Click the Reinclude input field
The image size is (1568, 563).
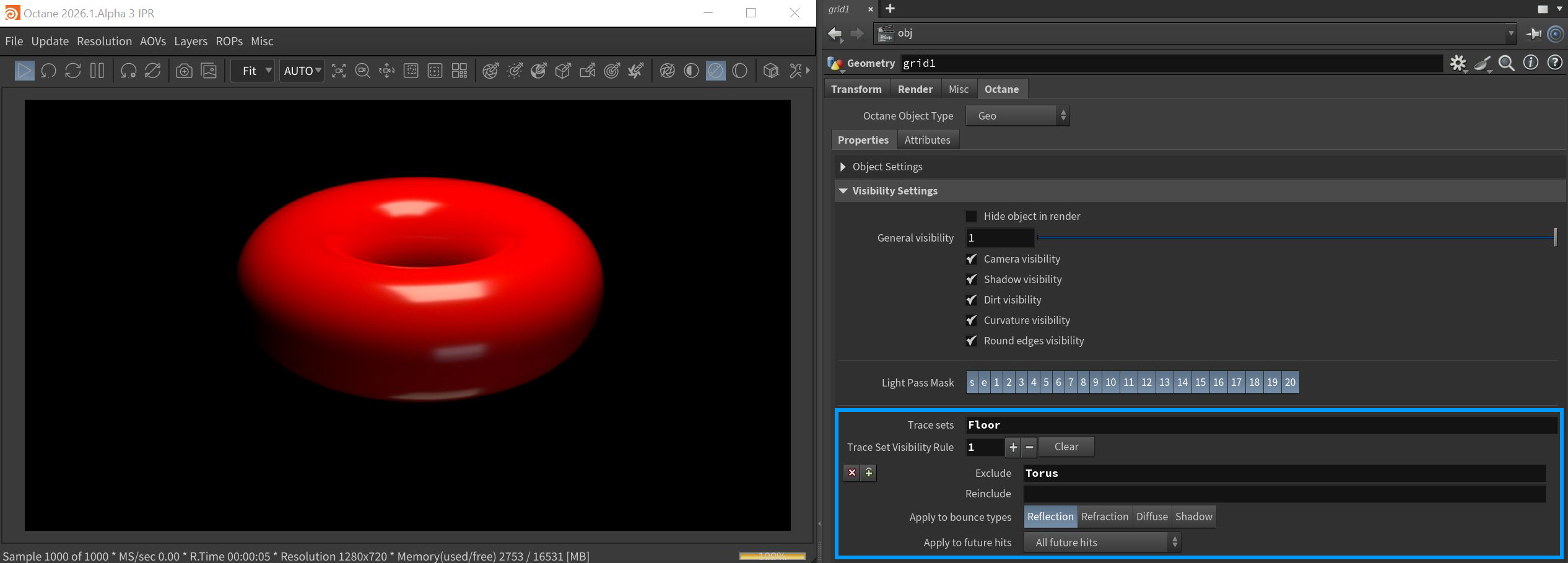pos(1284,494)
